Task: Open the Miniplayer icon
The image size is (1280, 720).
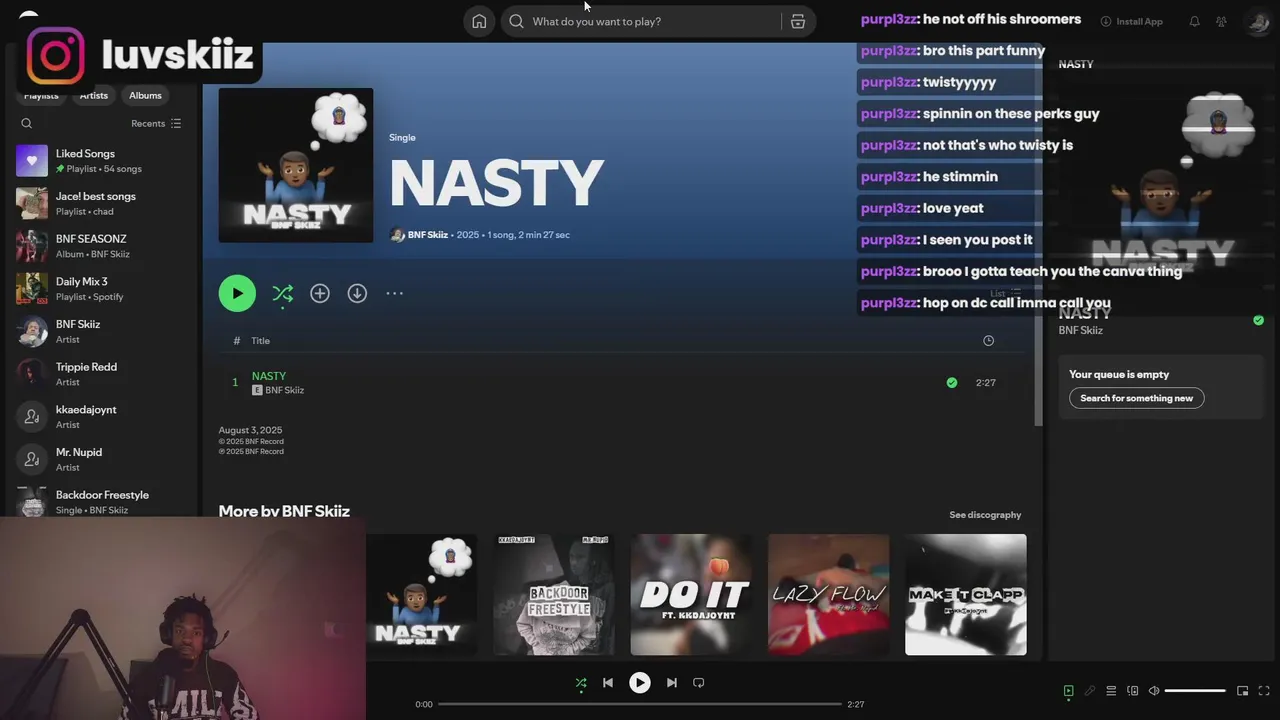Action: [x=1243, y=691]
